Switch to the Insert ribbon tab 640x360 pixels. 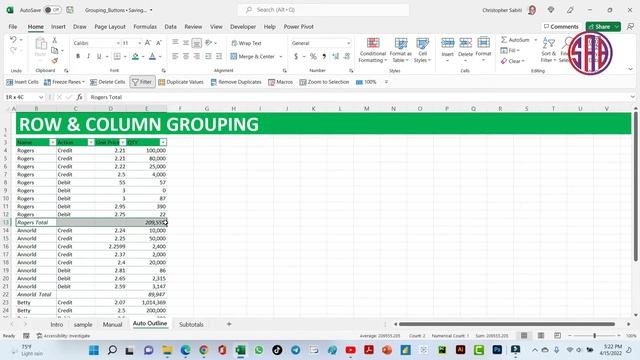coord(58,27)
